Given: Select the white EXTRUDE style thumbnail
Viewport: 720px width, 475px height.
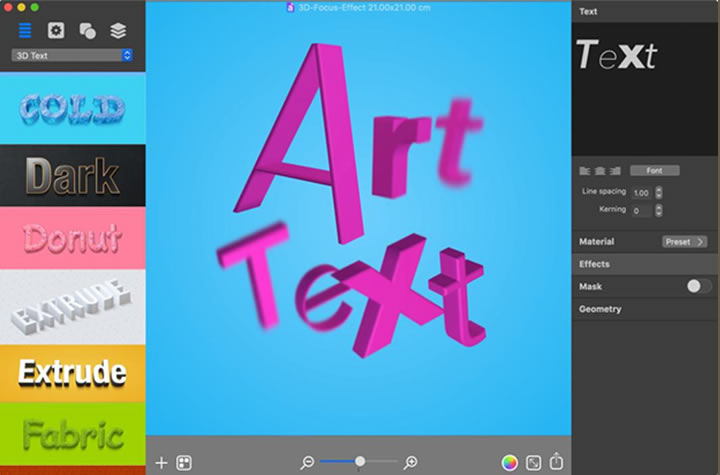Looking at the screenshot, I should 73,307.
